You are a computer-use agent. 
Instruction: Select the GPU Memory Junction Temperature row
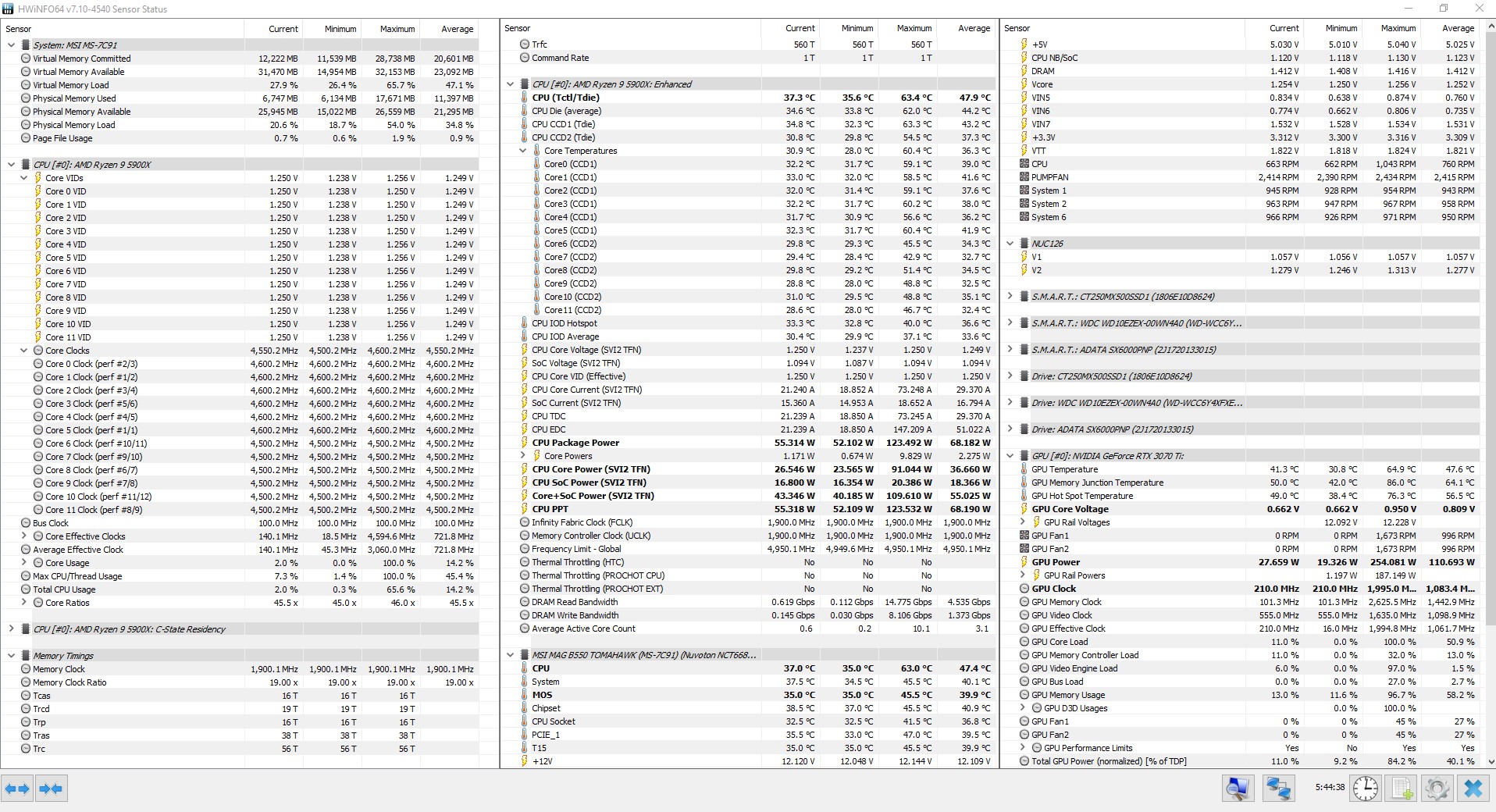pyautogui.click(x=1241, y=483)
